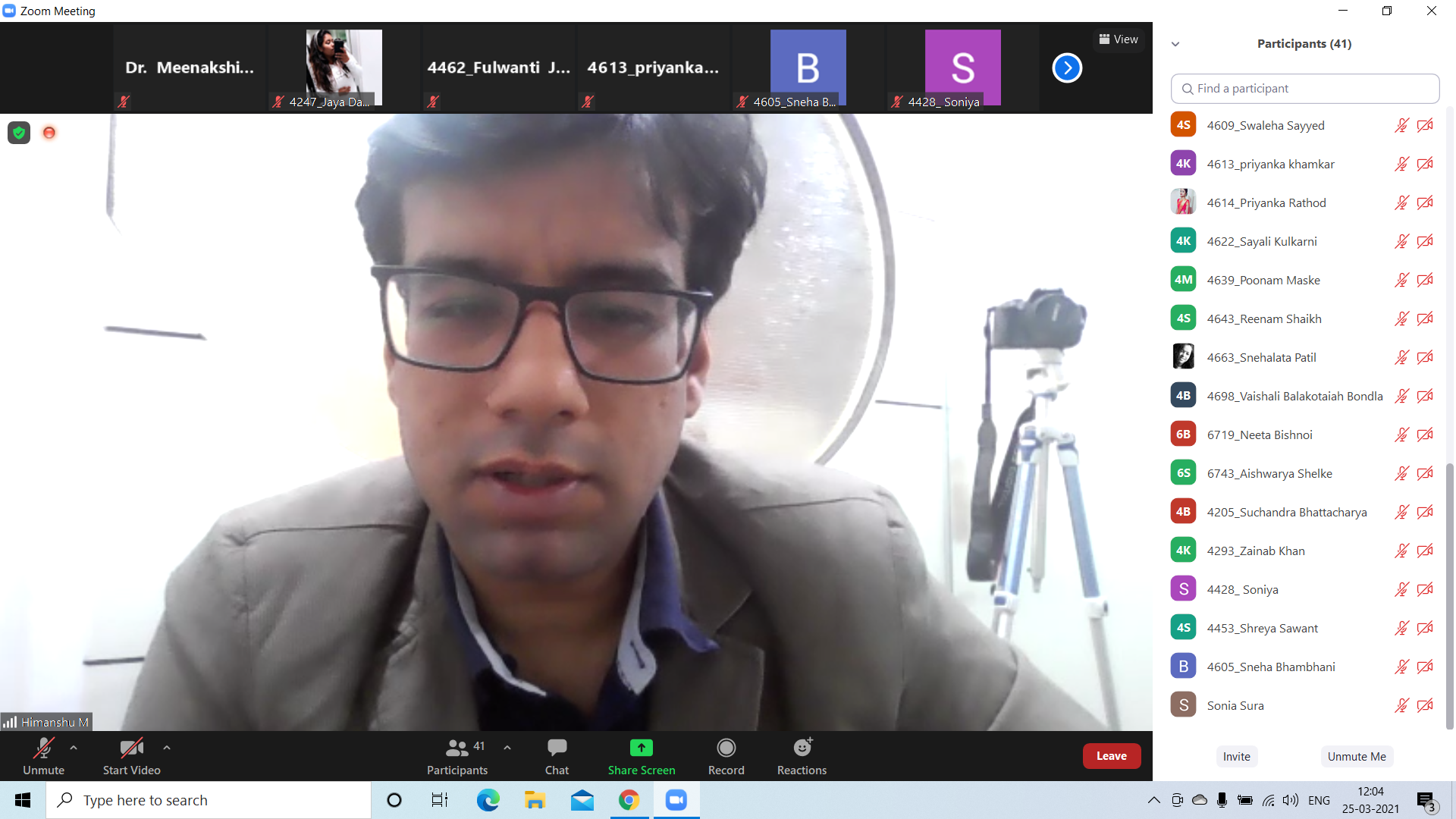Click muted mic icon beside 4609_Swaleha Sayyed
The height and width of the screenshot is (819, 1456).
tap(1401, 125)
